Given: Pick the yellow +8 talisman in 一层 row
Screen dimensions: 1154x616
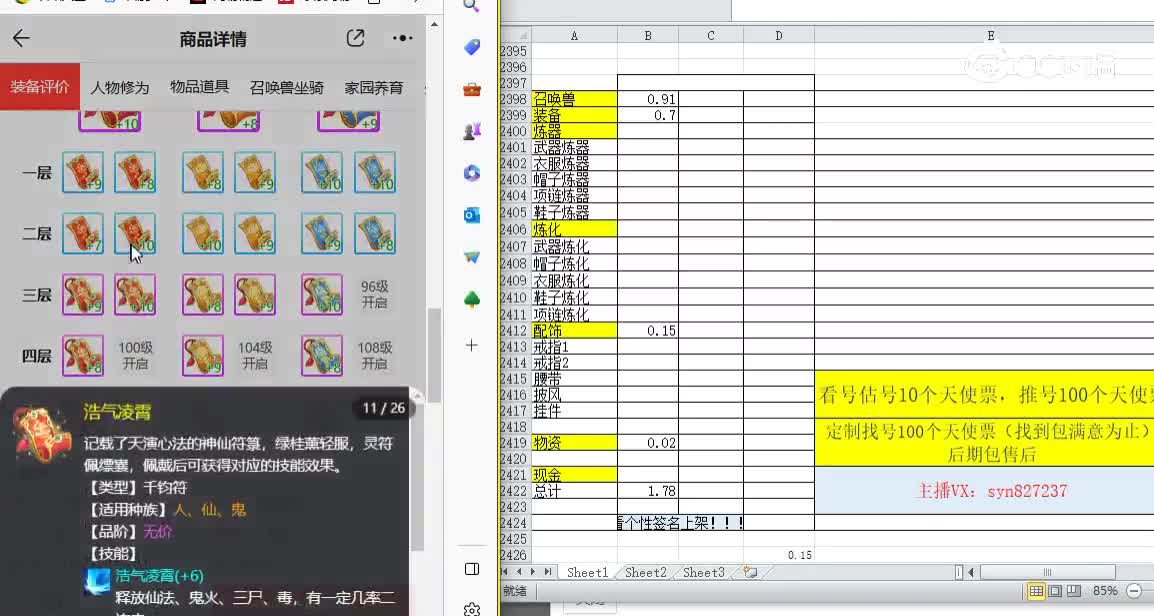Looking at the screenshot, I should pos(202,172).
